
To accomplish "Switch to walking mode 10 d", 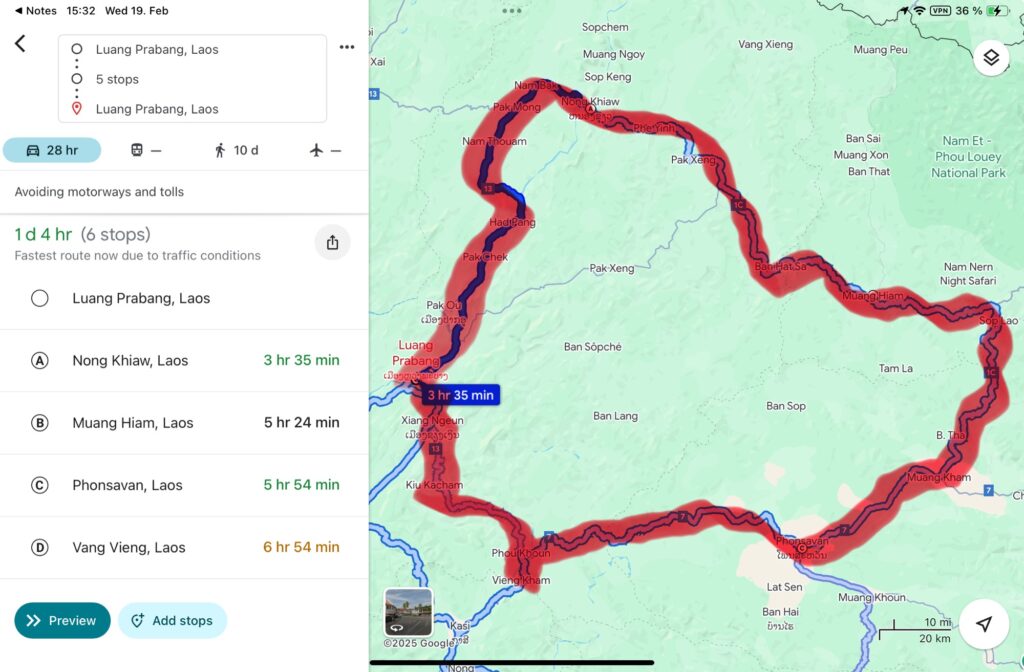I will 236,150.
